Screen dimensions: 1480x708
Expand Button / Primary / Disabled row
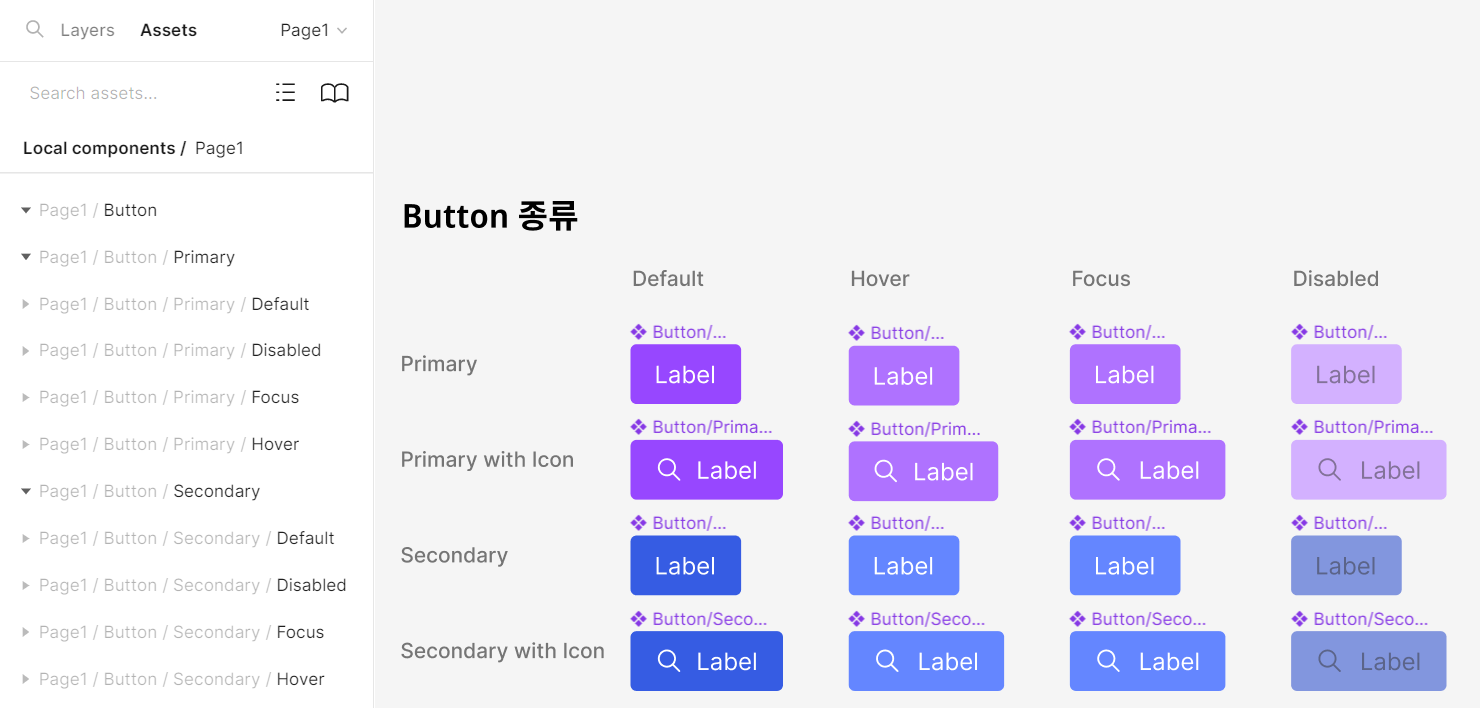tap(26, 350)
